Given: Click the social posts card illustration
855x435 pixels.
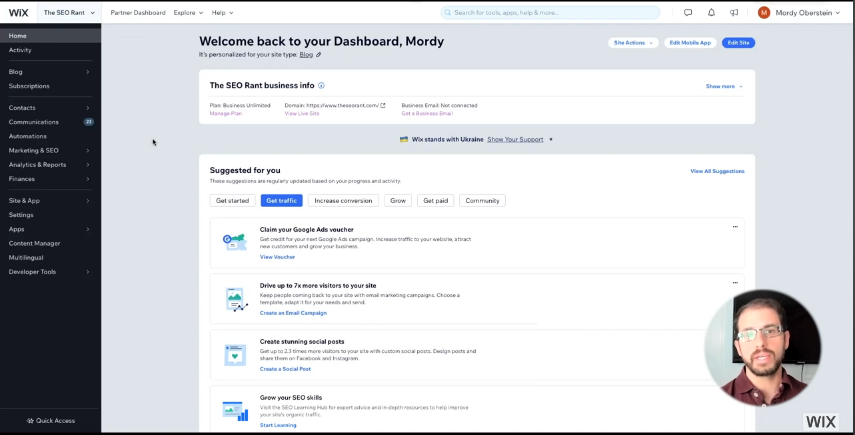Looking at the screenshot, I should tap(235, 355).
